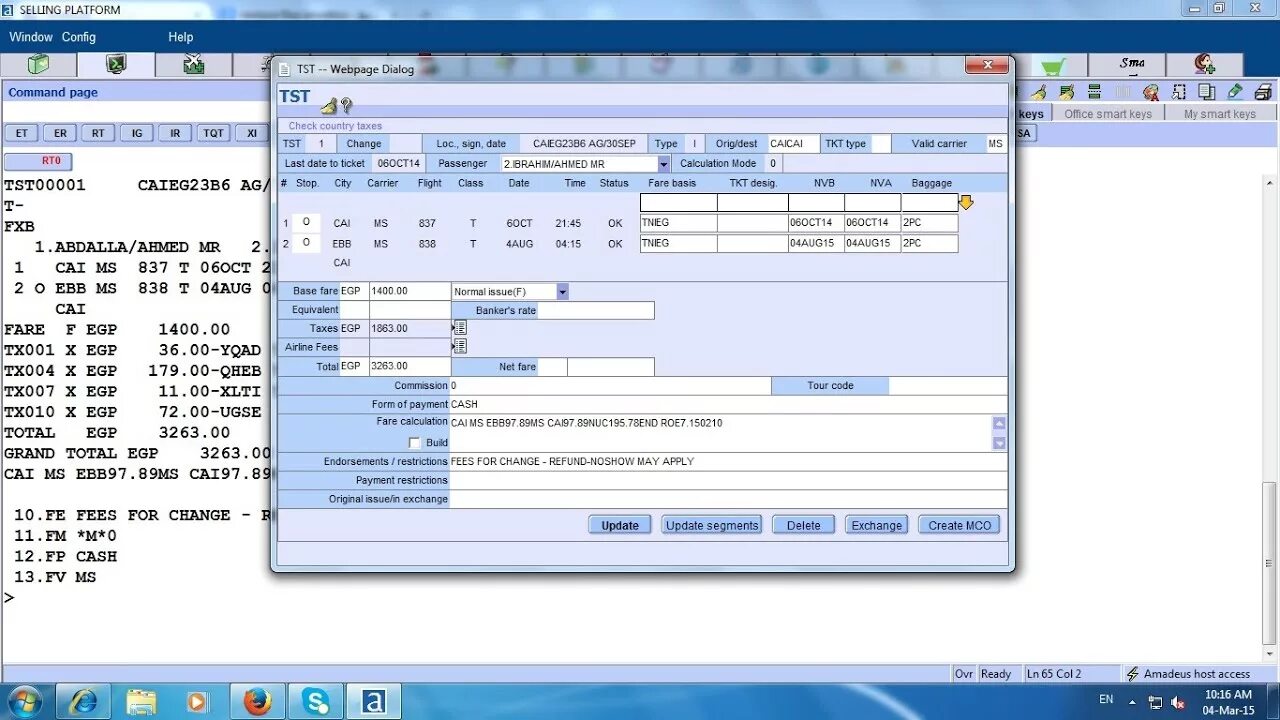This screenshot has width=1280, height=720.
Task: Open the Help menu
Action: (x=181, y=37)
